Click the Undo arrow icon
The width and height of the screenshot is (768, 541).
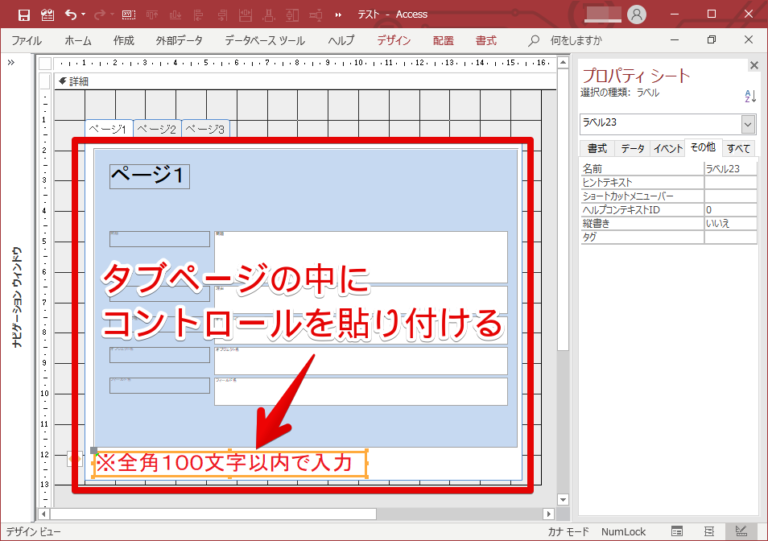coord(71,15)
